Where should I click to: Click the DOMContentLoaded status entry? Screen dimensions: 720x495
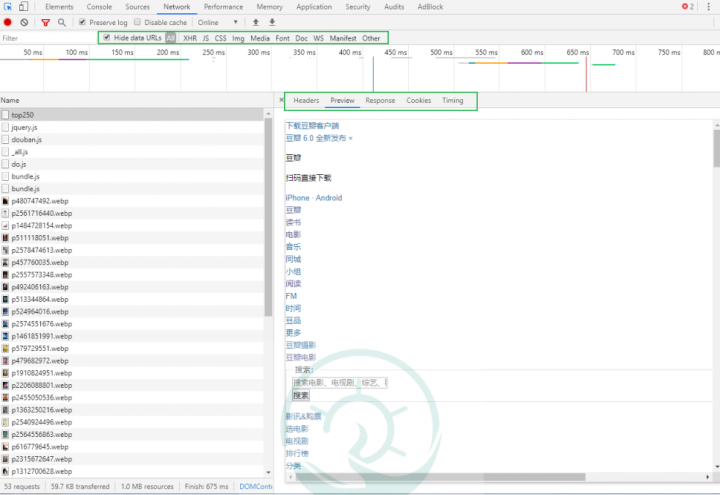coord(256,486)
